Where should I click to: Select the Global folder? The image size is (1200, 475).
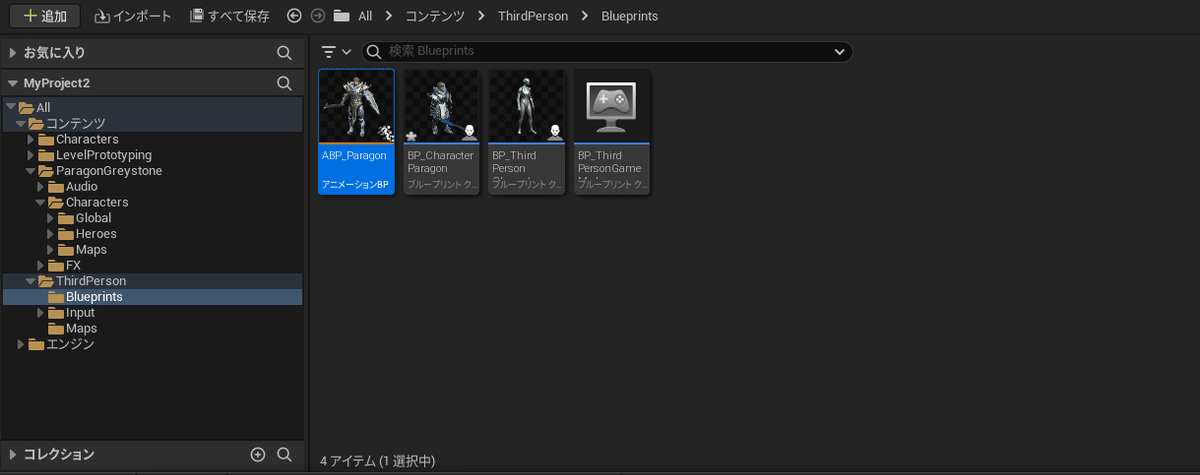(x=93, y=218)
